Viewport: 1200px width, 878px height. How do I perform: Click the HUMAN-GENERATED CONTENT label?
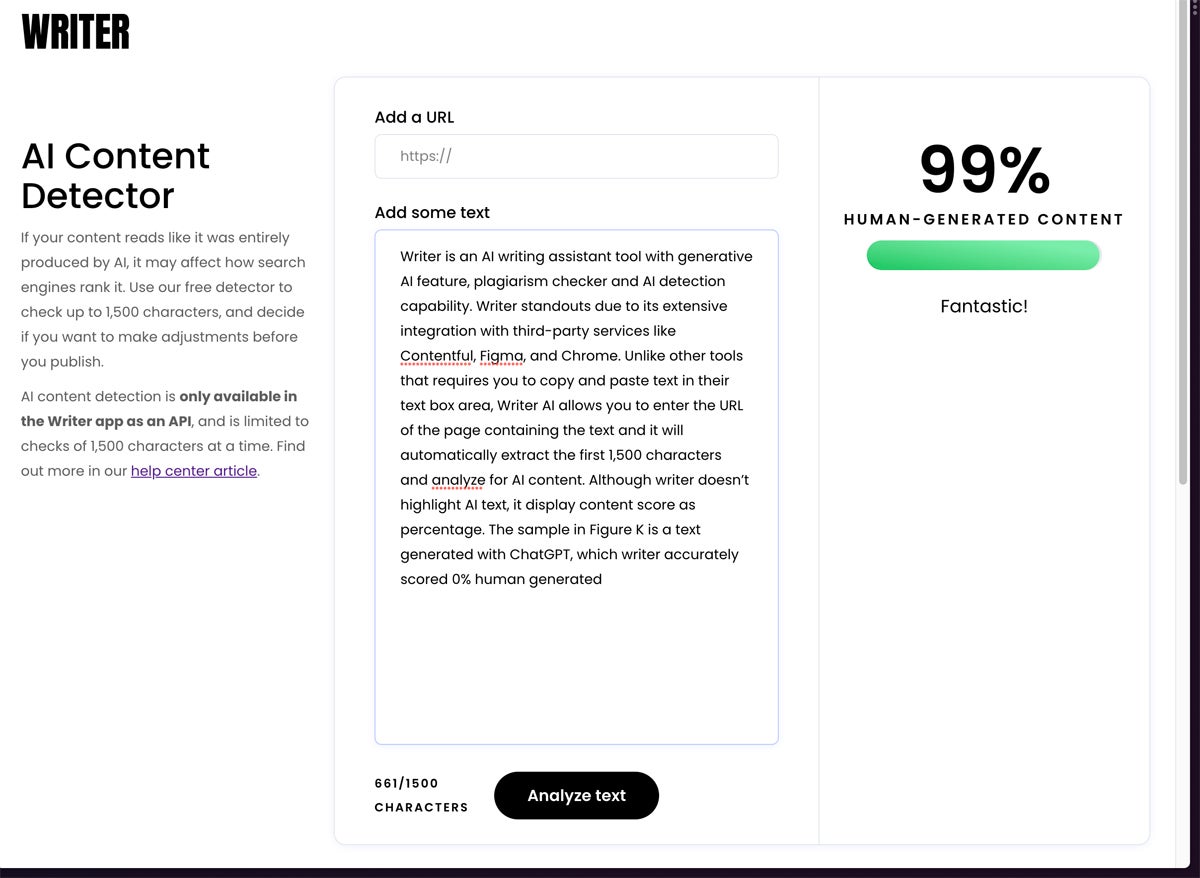(x=984, y=219)
